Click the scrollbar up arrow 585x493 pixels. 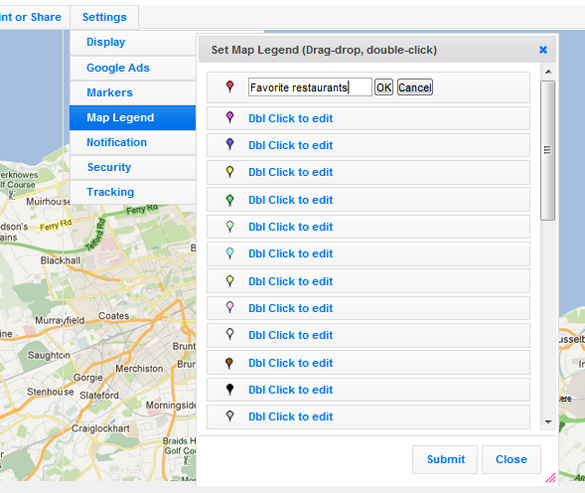[x=548, y=72]
